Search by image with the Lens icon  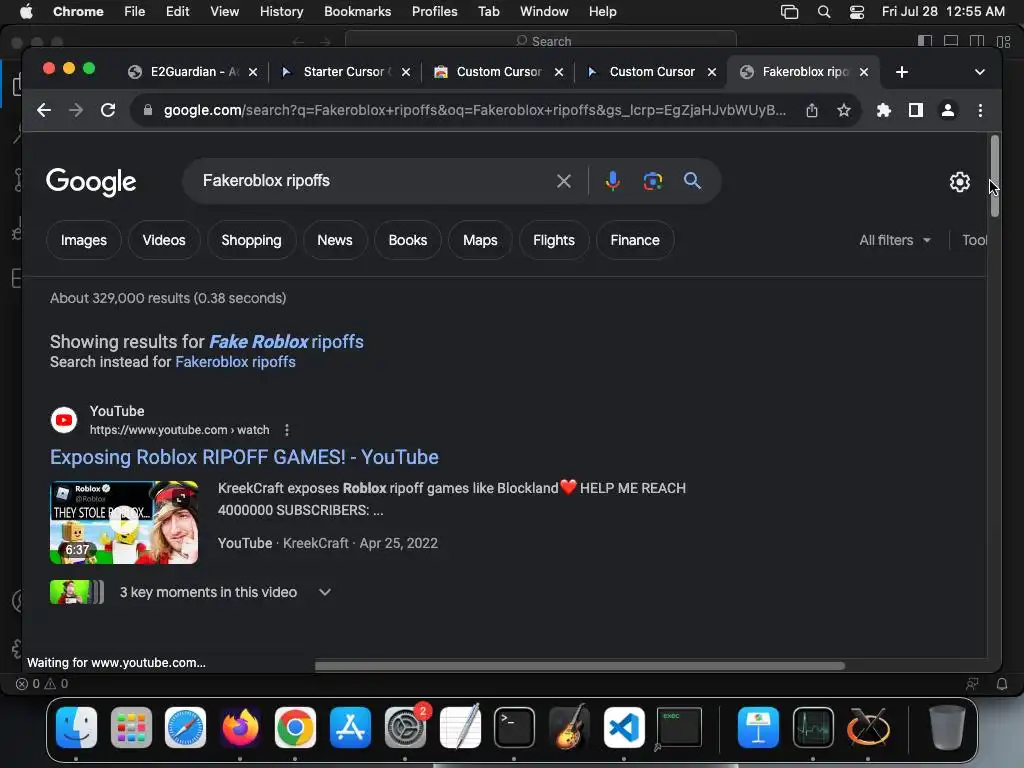[x=652, y=181]
